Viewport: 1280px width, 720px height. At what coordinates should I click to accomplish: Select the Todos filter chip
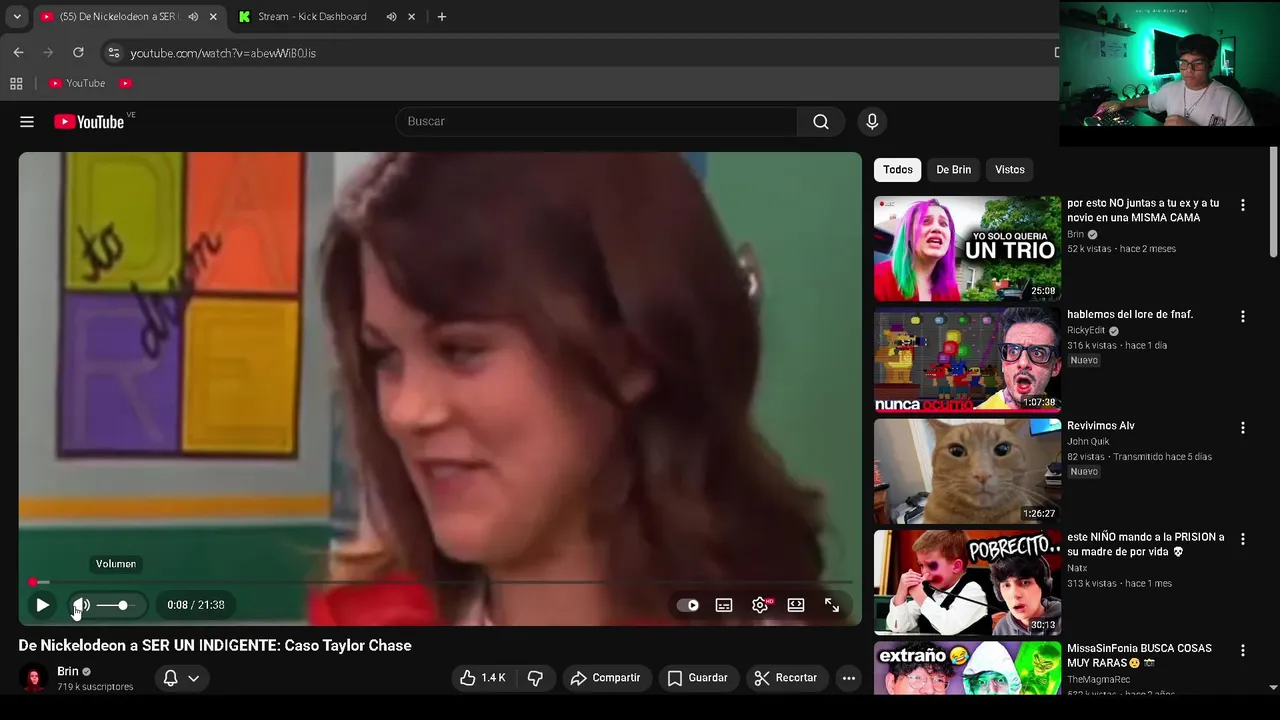coord(898,170)
